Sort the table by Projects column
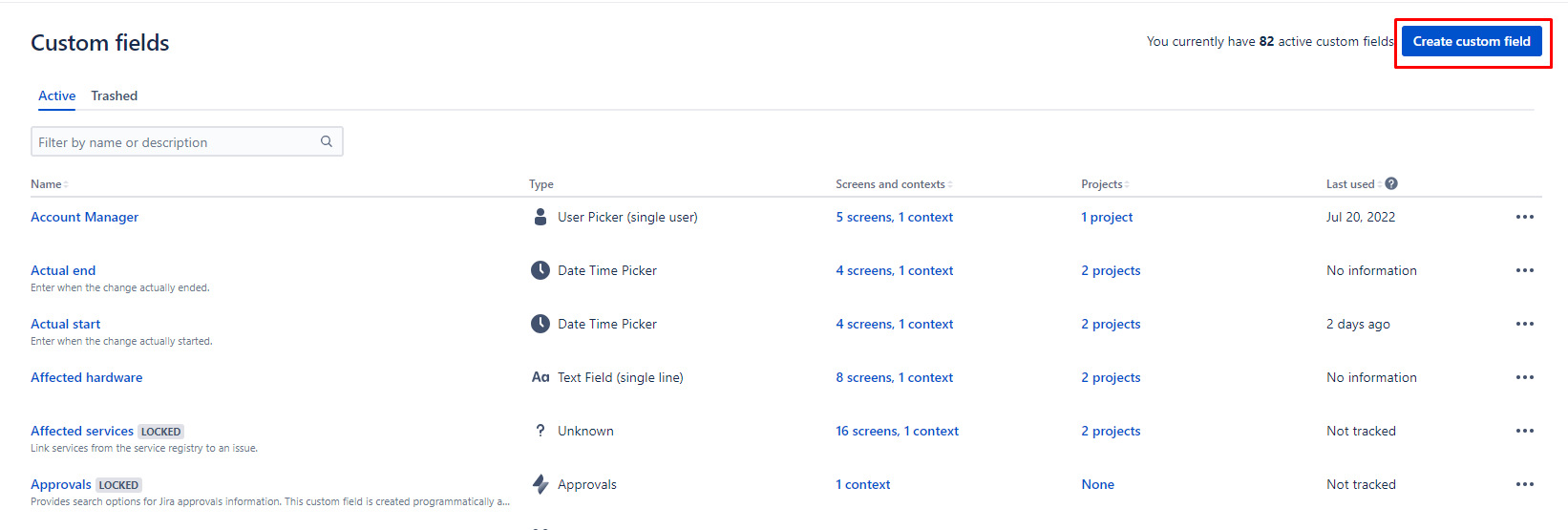This screenshot has width=1568, height=530. point(1105,184)
